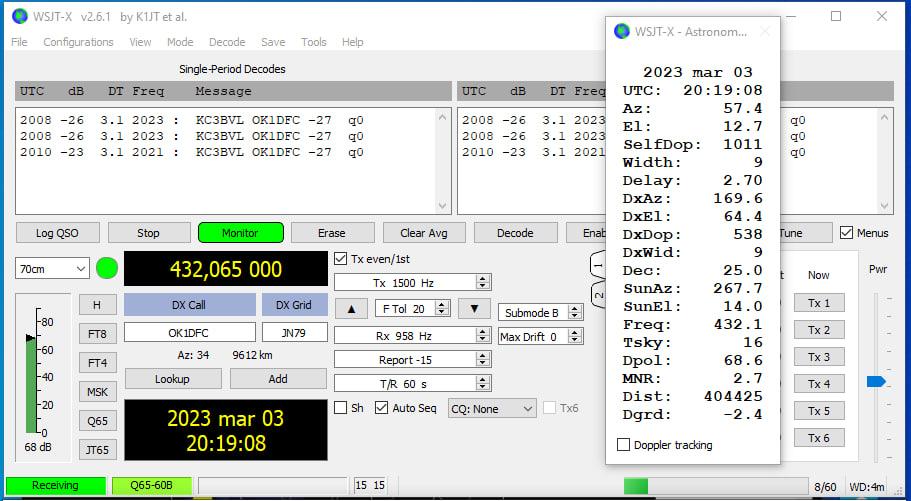Viewport: 911px width, 501px height.
Task: Toggle the green Monitor button
Action: pos(241,233)
